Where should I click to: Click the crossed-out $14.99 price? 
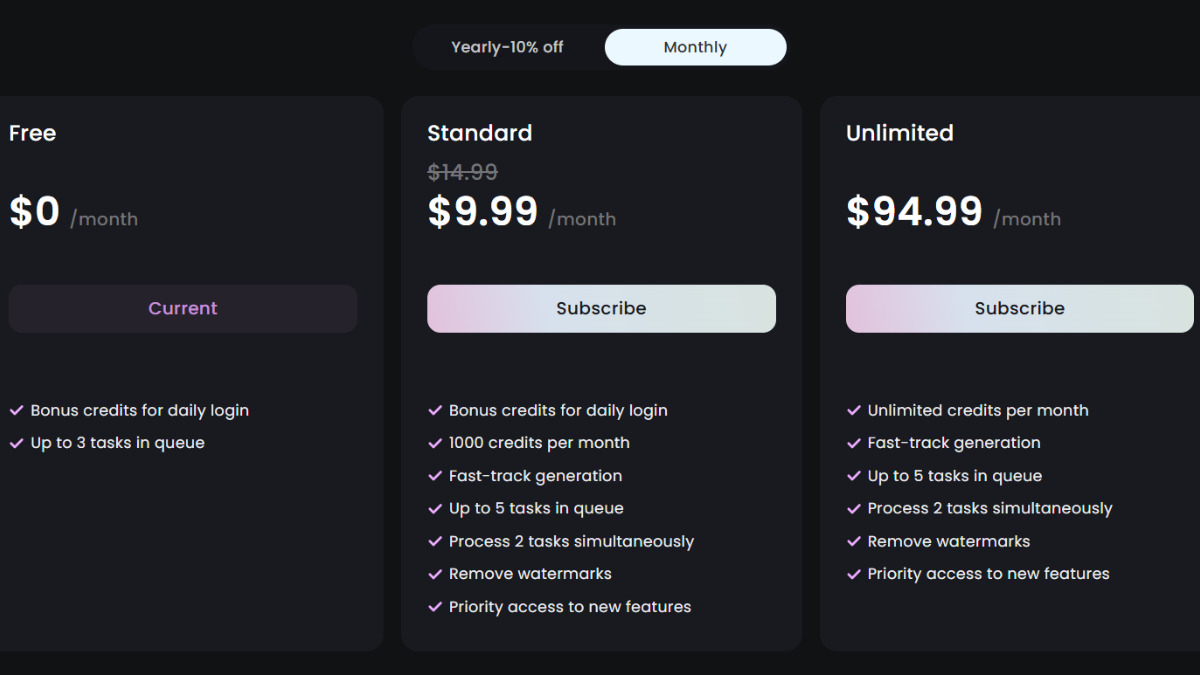point(462,172)
